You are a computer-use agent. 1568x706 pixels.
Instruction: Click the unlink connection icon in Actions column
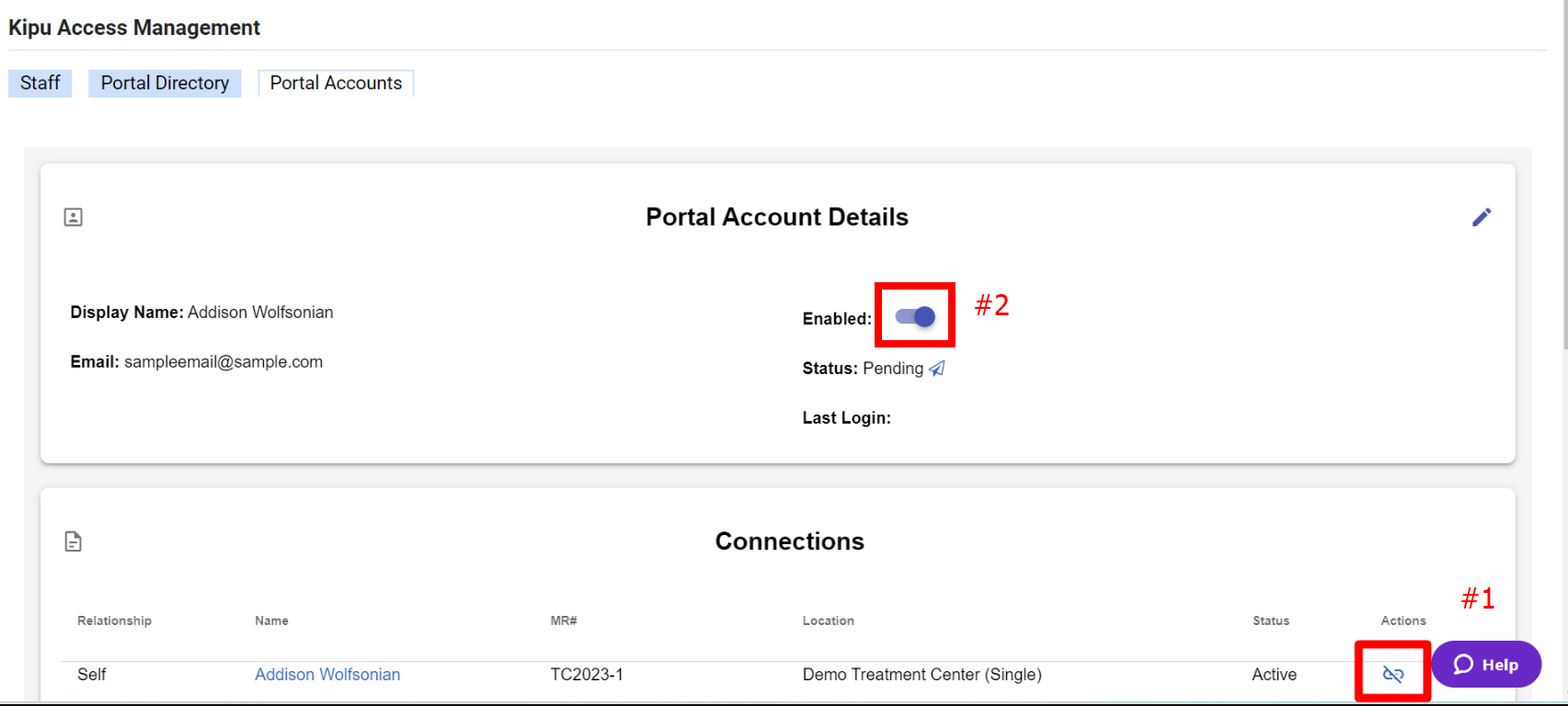(x=1392, y=675)
